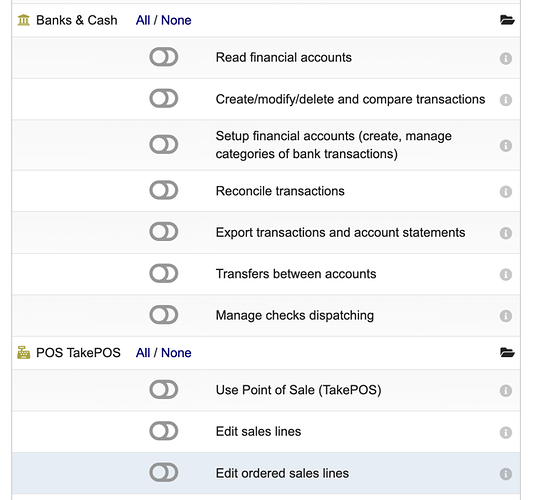Enable Manage checks dispatching toggle

164,314
